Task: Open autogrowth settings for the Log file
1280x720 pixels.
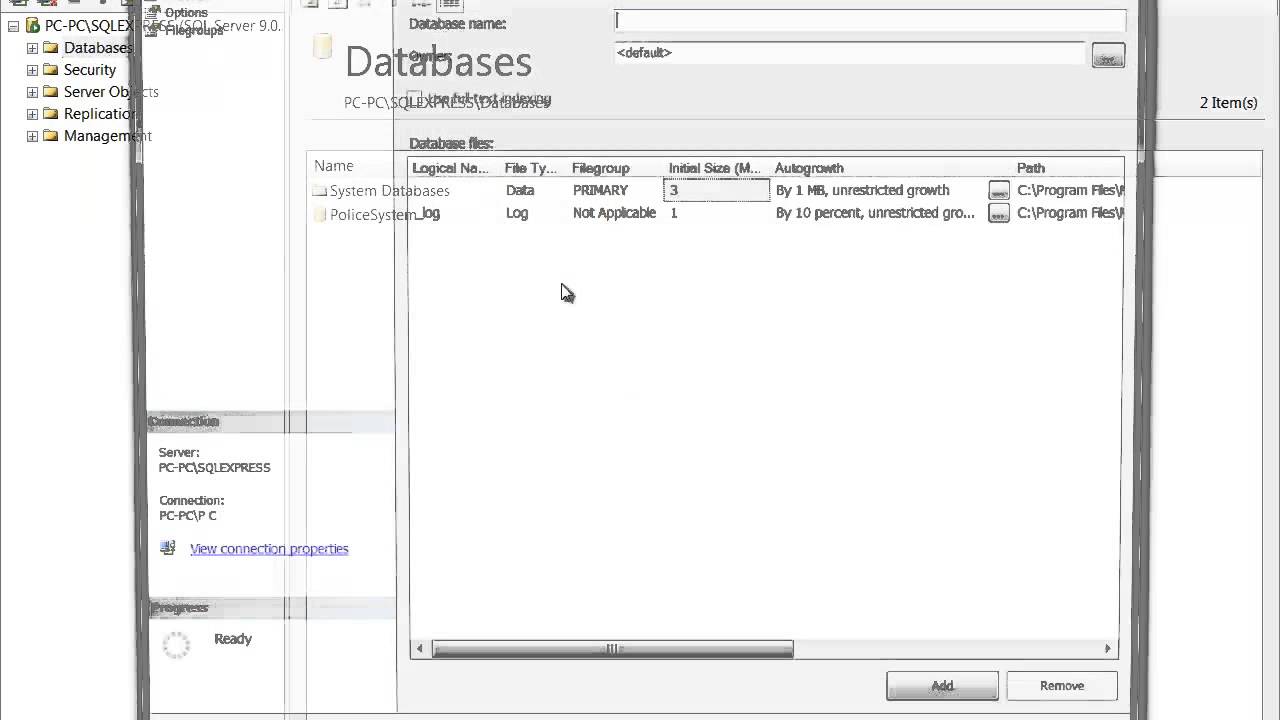Action: tap(999, 213)
